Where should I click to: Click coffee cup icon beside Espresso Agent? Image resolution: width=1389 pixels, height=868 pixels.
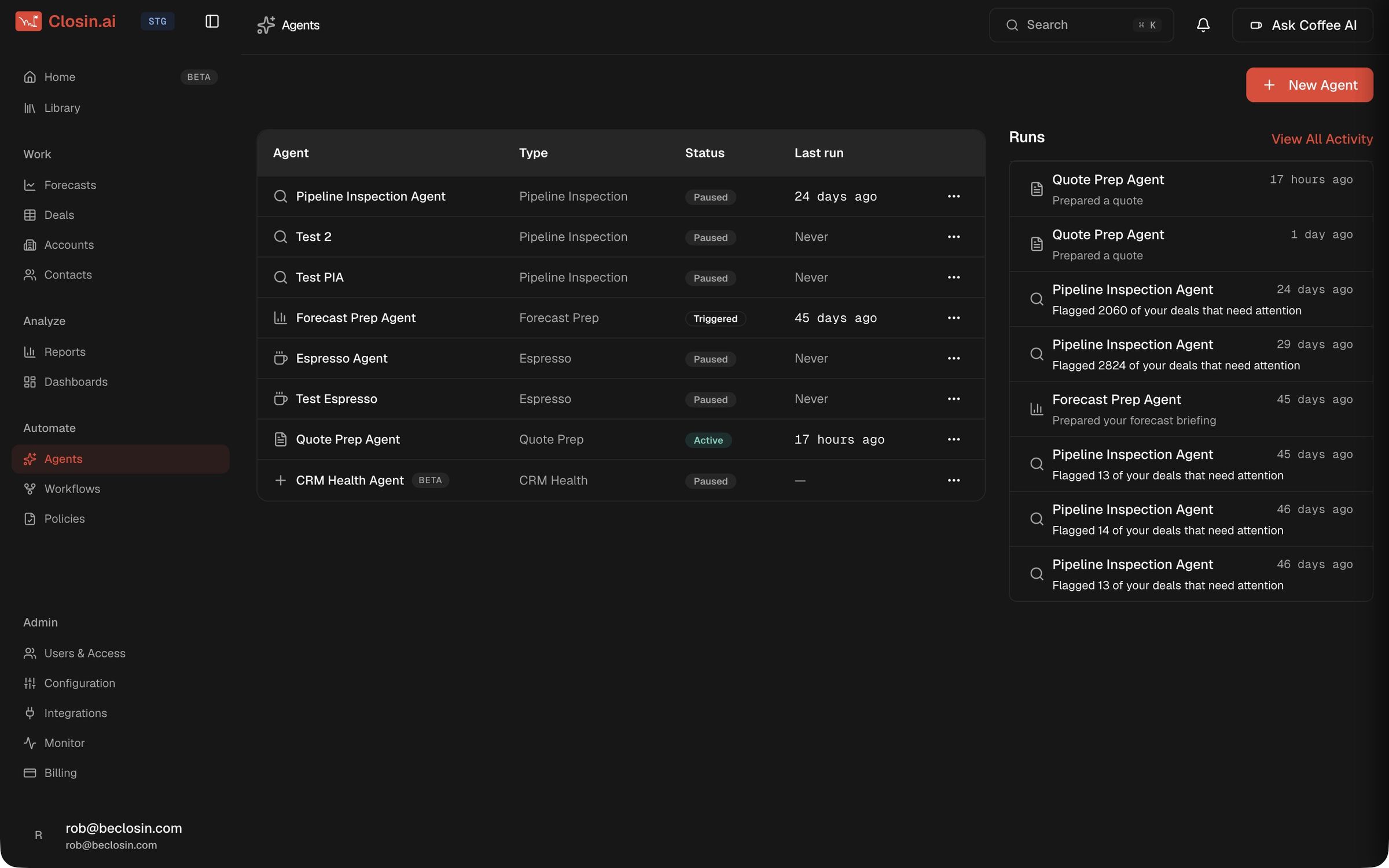[x=280, y=358]
